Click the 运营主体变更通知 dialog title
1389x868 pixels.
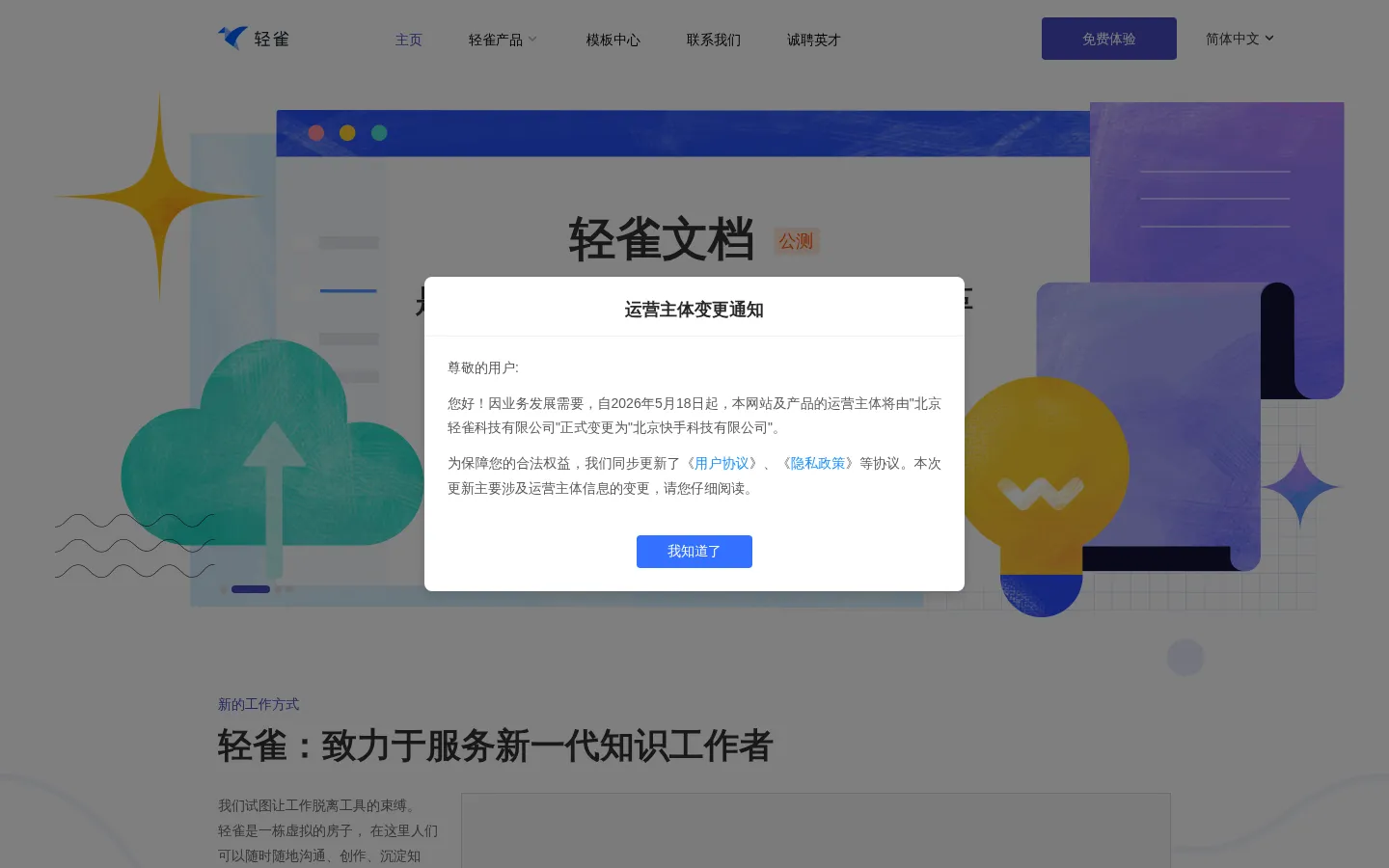[x=694, y=310]
